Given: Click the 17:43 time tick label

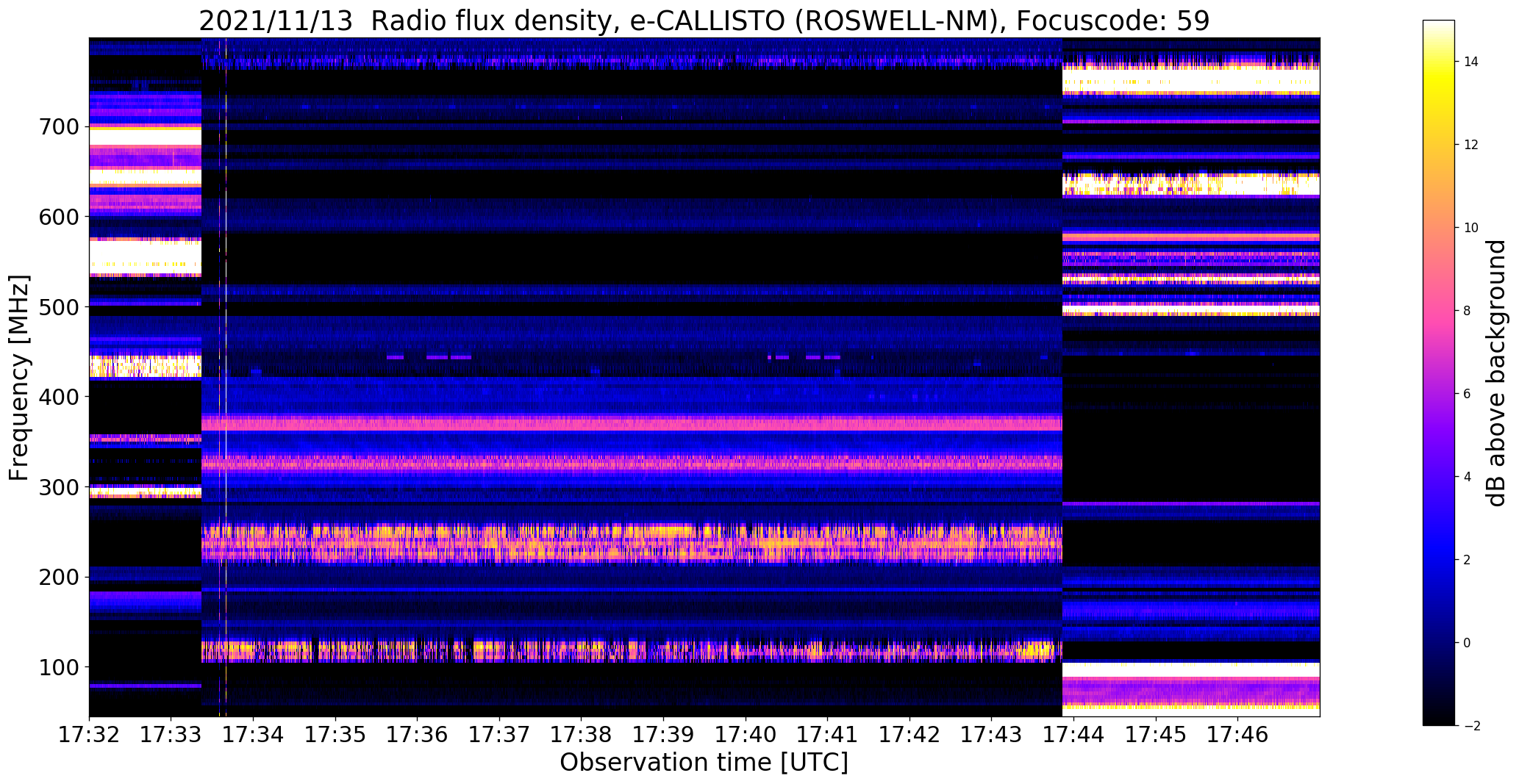Looking at the screenshot, I should 992,734.
